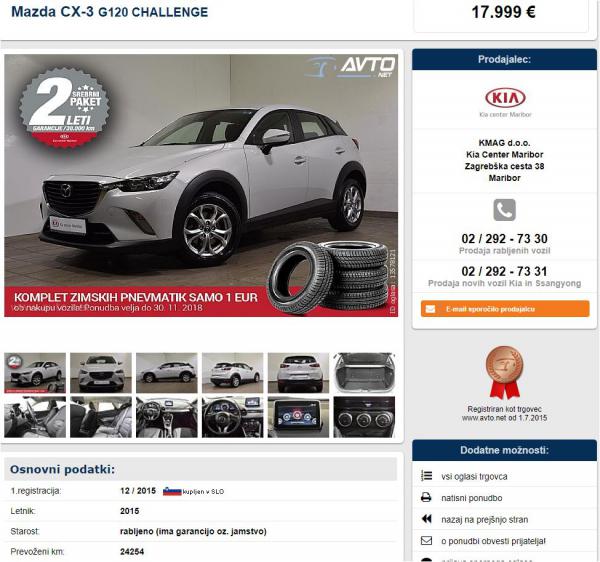Open the steering wheel dashboard thumbnail
This screenshot has height=562, width=600.
232,417
